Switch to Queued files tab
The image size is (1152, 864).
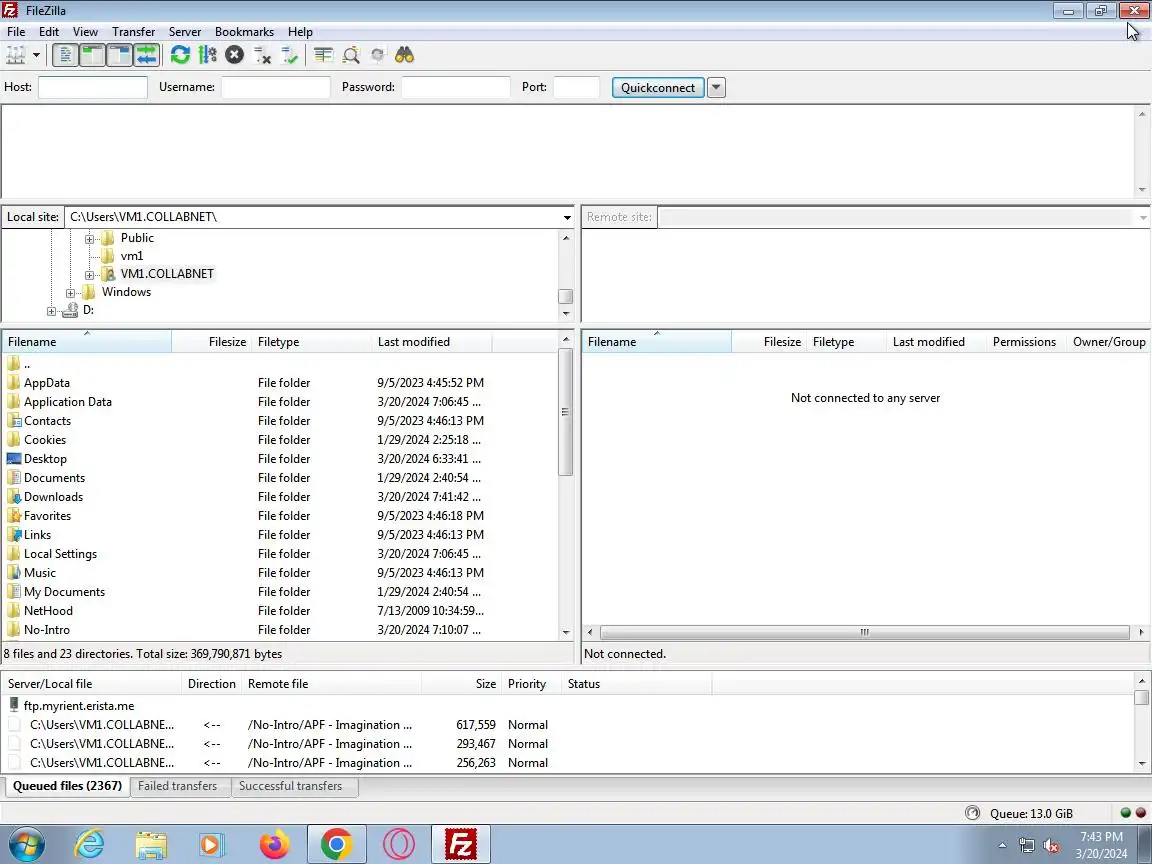tap(67, 785)
